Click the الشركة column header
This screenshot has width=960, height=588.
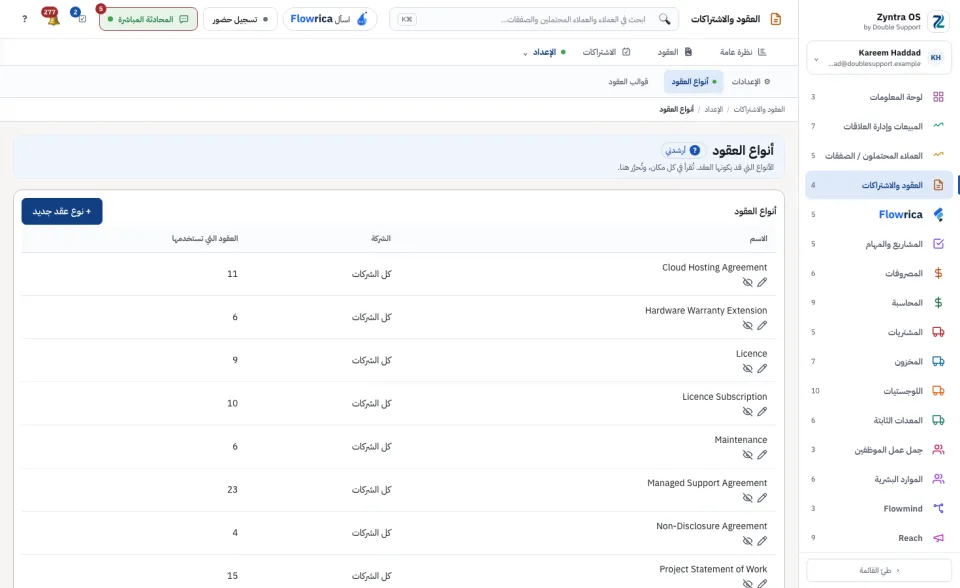coord(381,238)
